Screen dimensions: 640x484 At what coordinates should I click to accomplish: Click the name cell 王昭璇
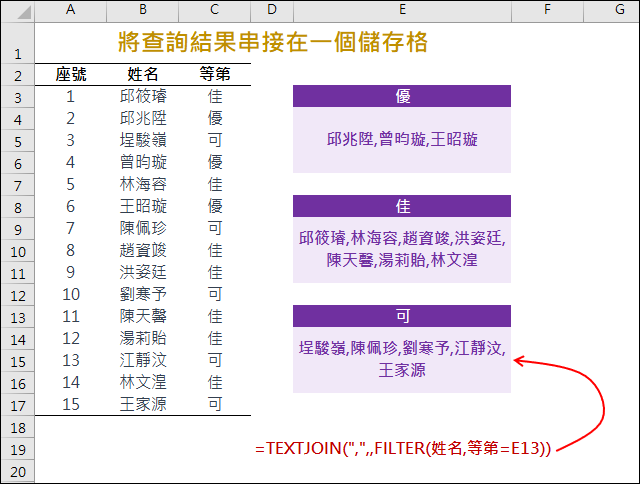coord(142,206)
